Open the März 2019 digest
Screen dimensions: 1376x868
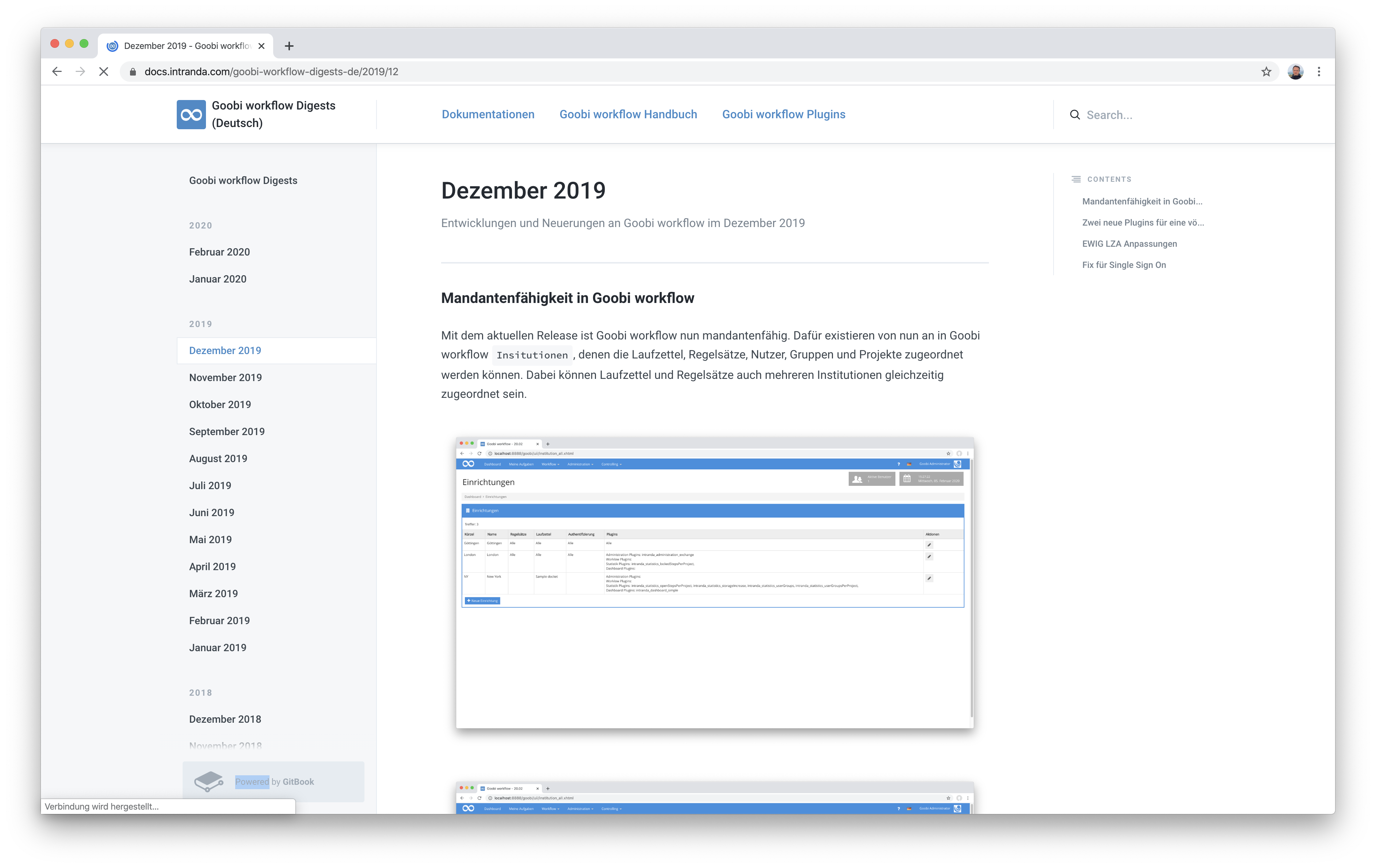point(214,593)
